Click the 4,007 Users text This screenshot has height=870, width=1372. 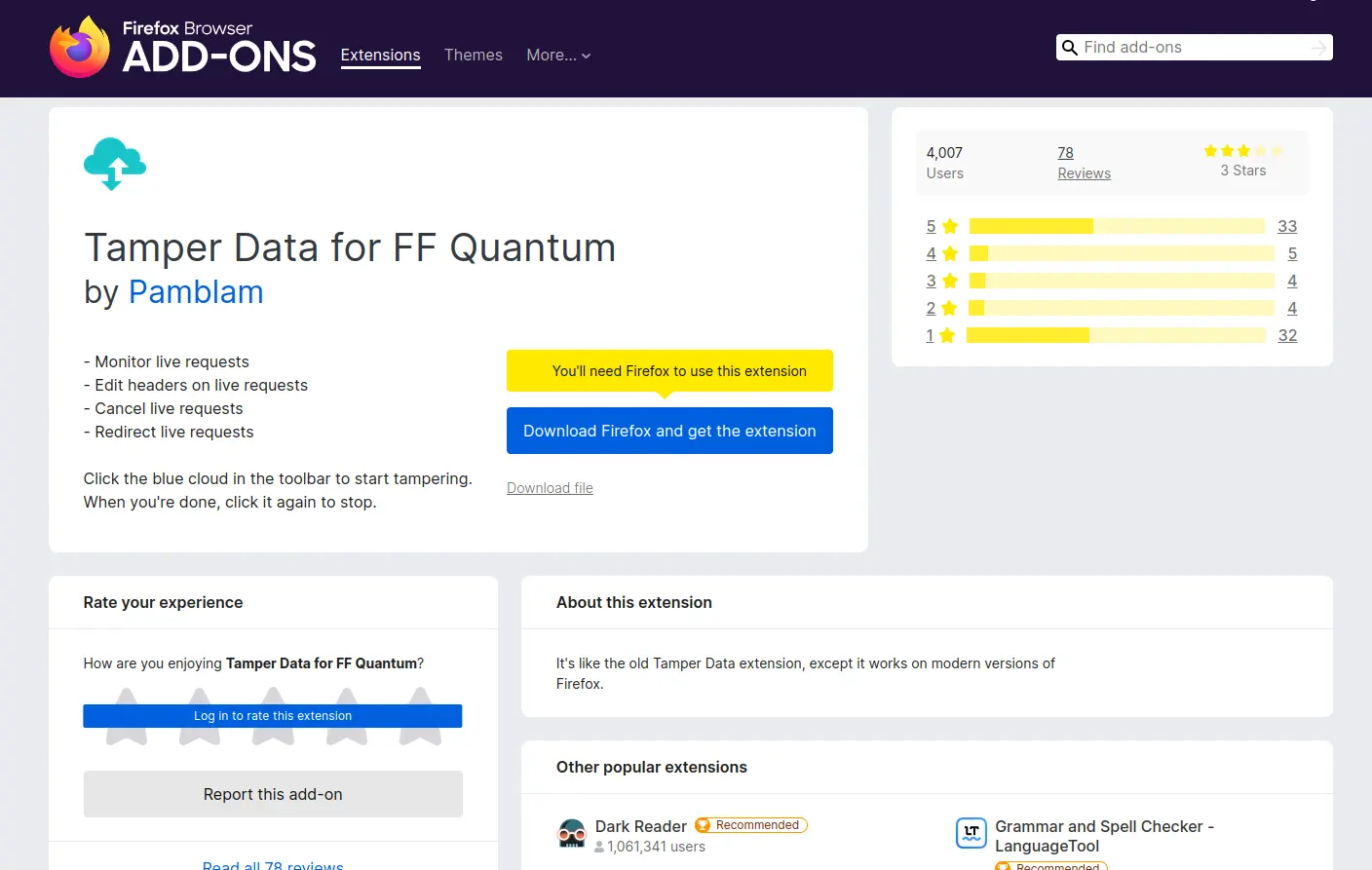[x=944, y=163]
